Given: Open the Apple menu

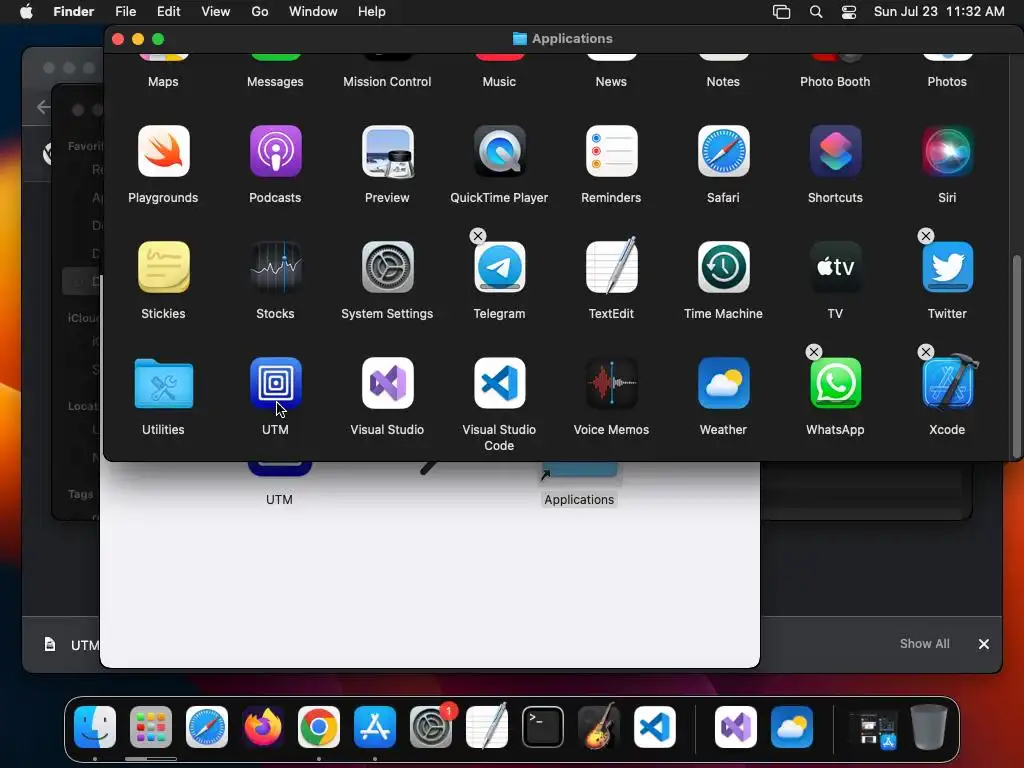Looking at the screenshot, I should coord(26,12).
